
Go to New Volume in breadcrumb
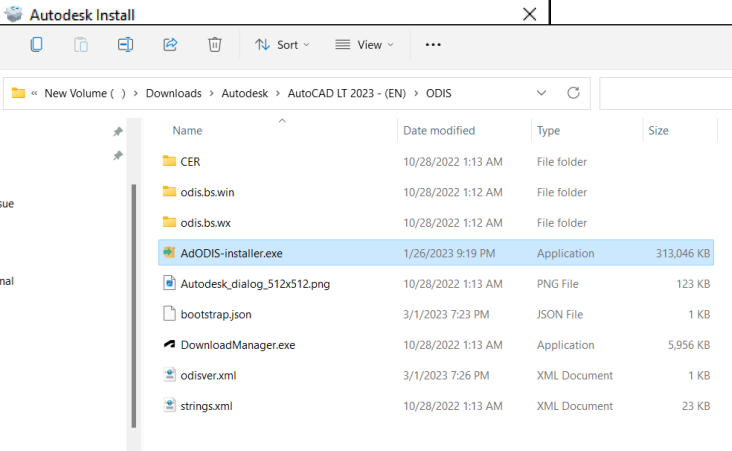click(84, 93)
